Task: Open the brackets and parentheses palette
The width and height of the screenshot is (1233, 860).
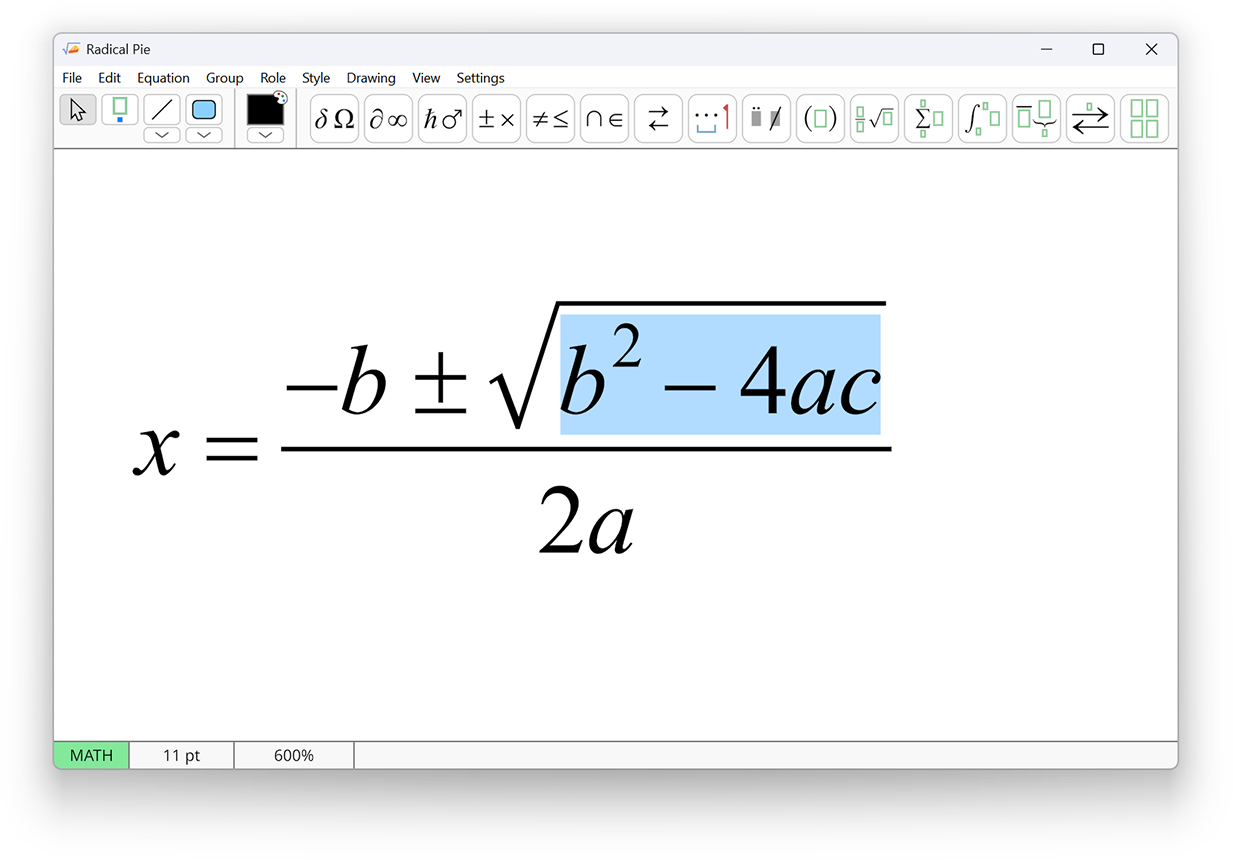Action: pyautogui.click(x=820, y=118)
